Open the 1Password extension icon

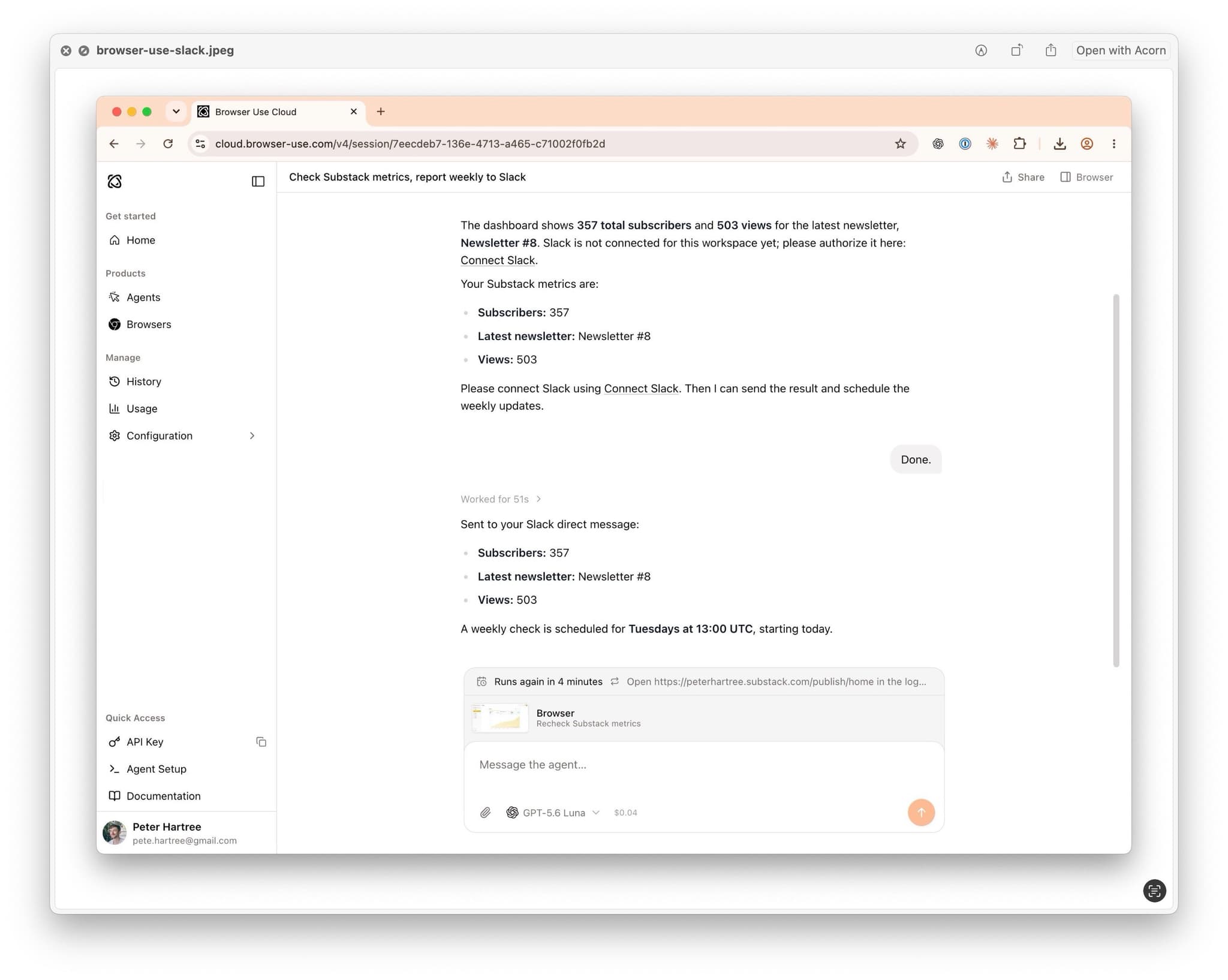coord(965,143)
